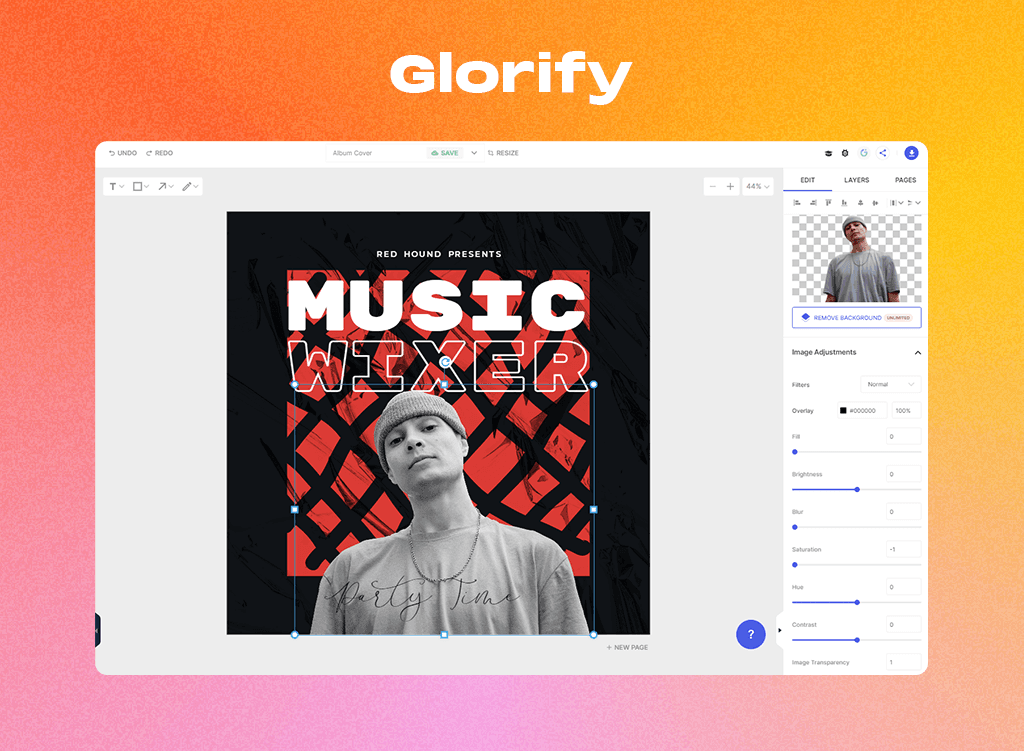The height and width of the screenshot is (751, 1024).
Task: Zoom in with the plus button
Action: 730,187
